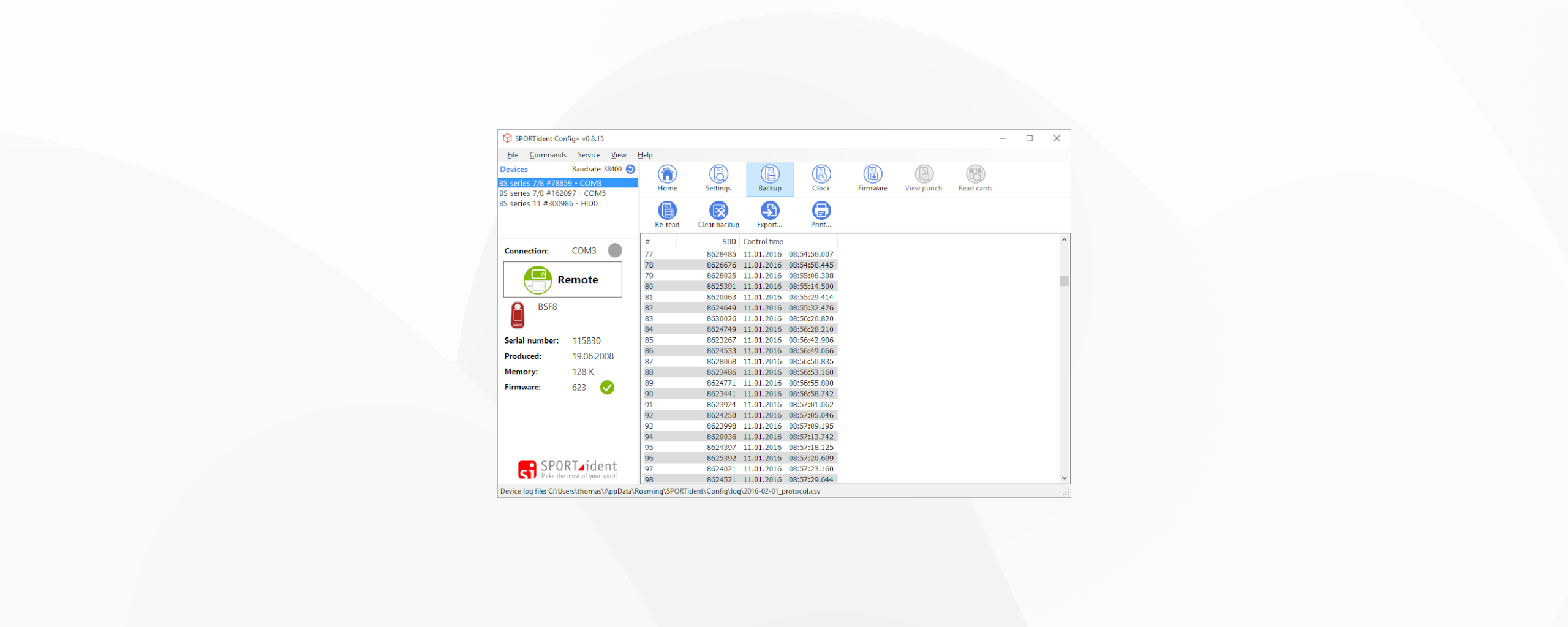Open the Settings toolbar icon
Screen dimensions: 1568x627
(x=718, y=178)
